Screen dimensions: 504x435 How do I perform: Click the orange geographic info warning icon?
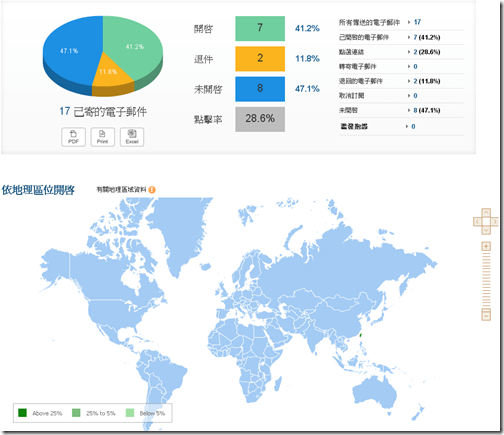[152, 190]
